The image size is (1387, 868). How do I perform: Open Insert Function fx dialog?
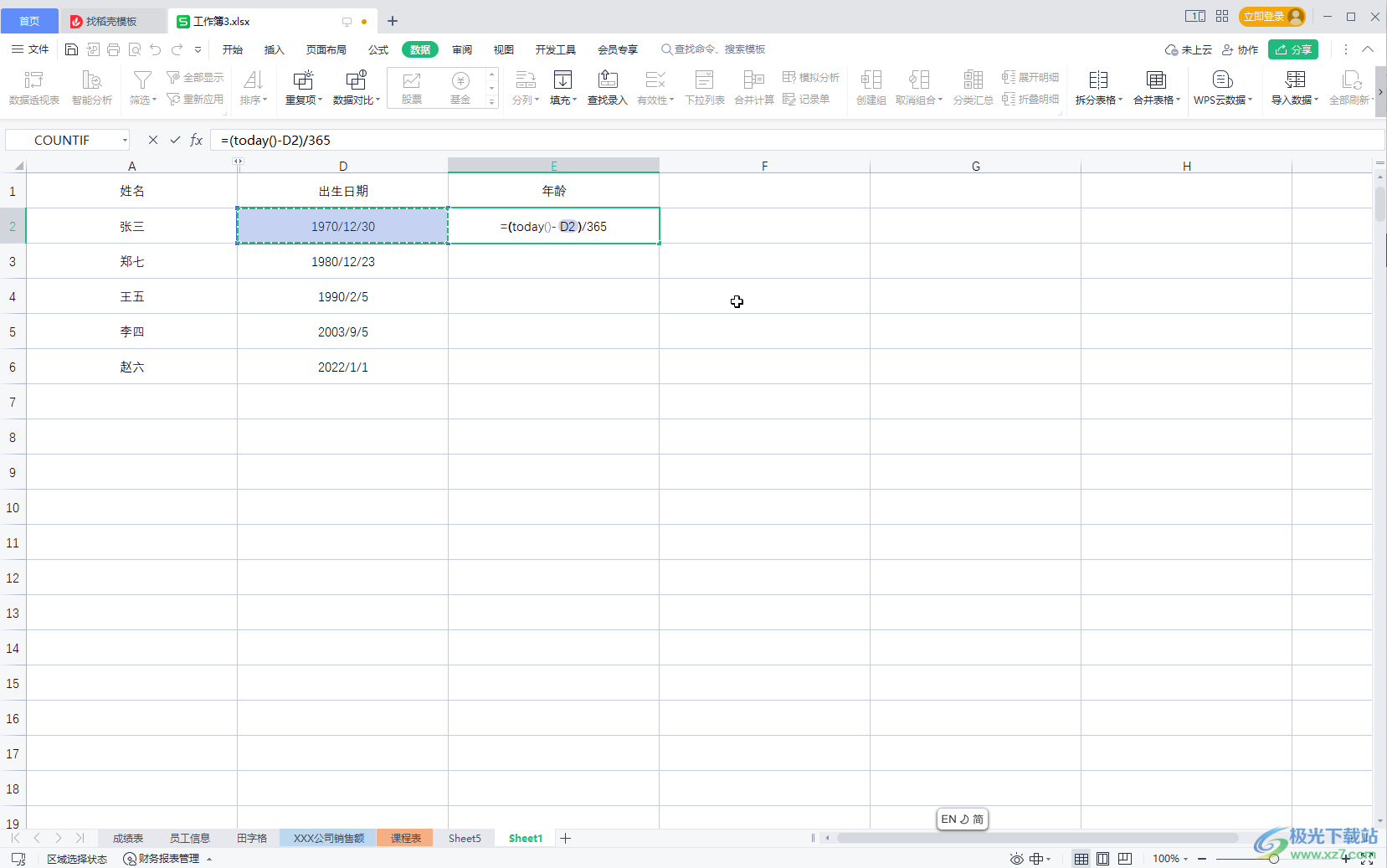197,140
